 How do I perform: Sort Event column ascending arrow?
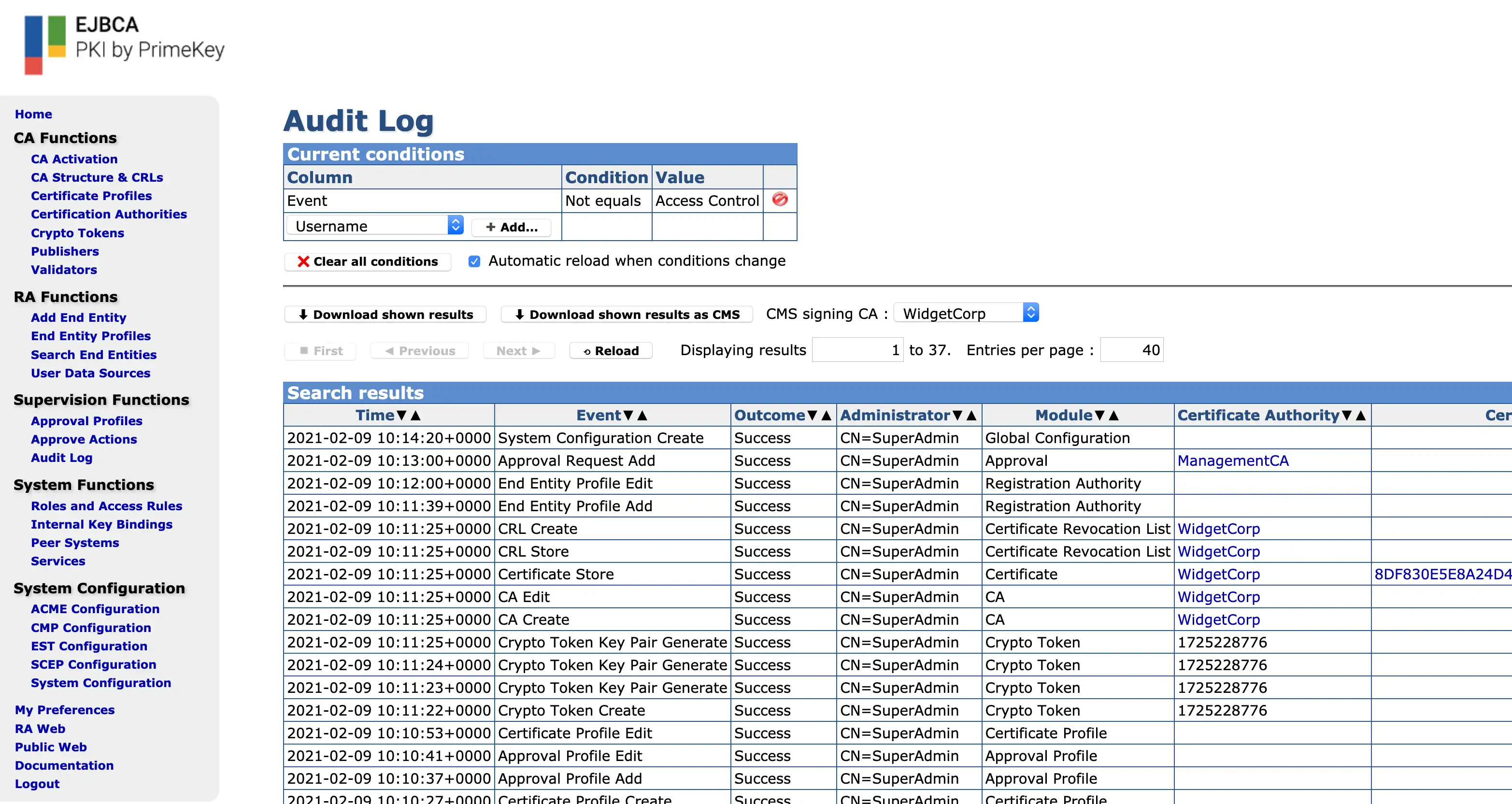(x=642, y=415)
